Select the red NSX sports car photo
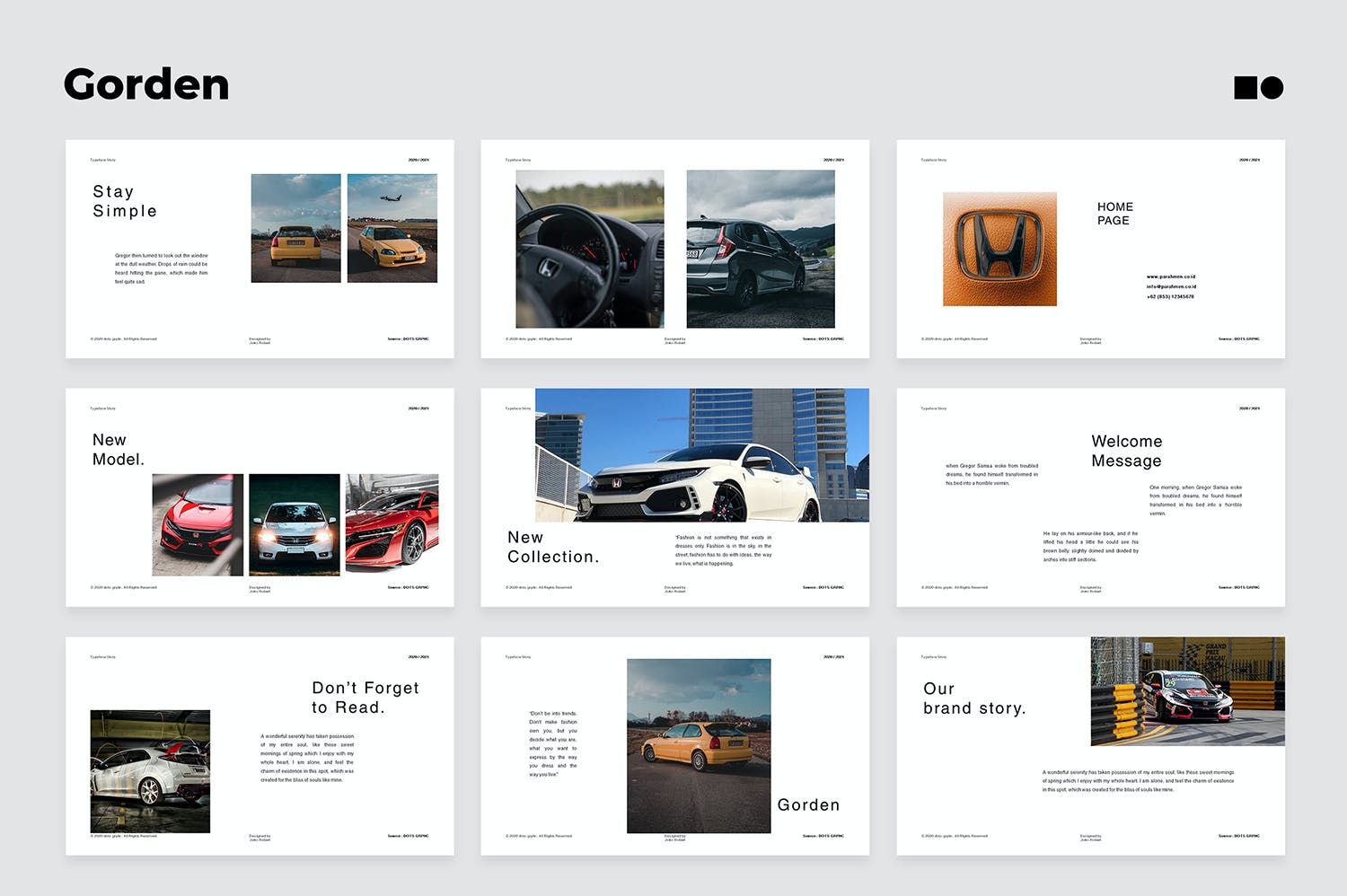This screenshot has height=896, width=1347. coord(392,524)
